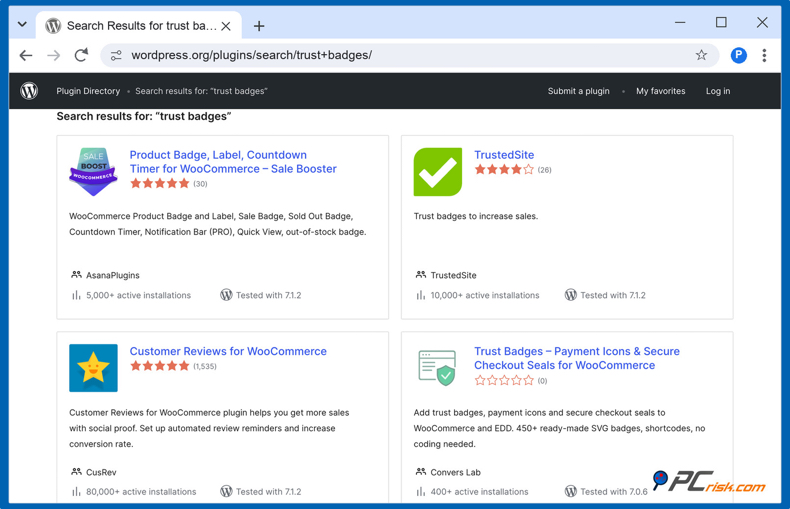This screenshot has width=790, height=509.
Task: Open Product Badge, Label, Countdown Timer plugin link
Action: (233, 162)
